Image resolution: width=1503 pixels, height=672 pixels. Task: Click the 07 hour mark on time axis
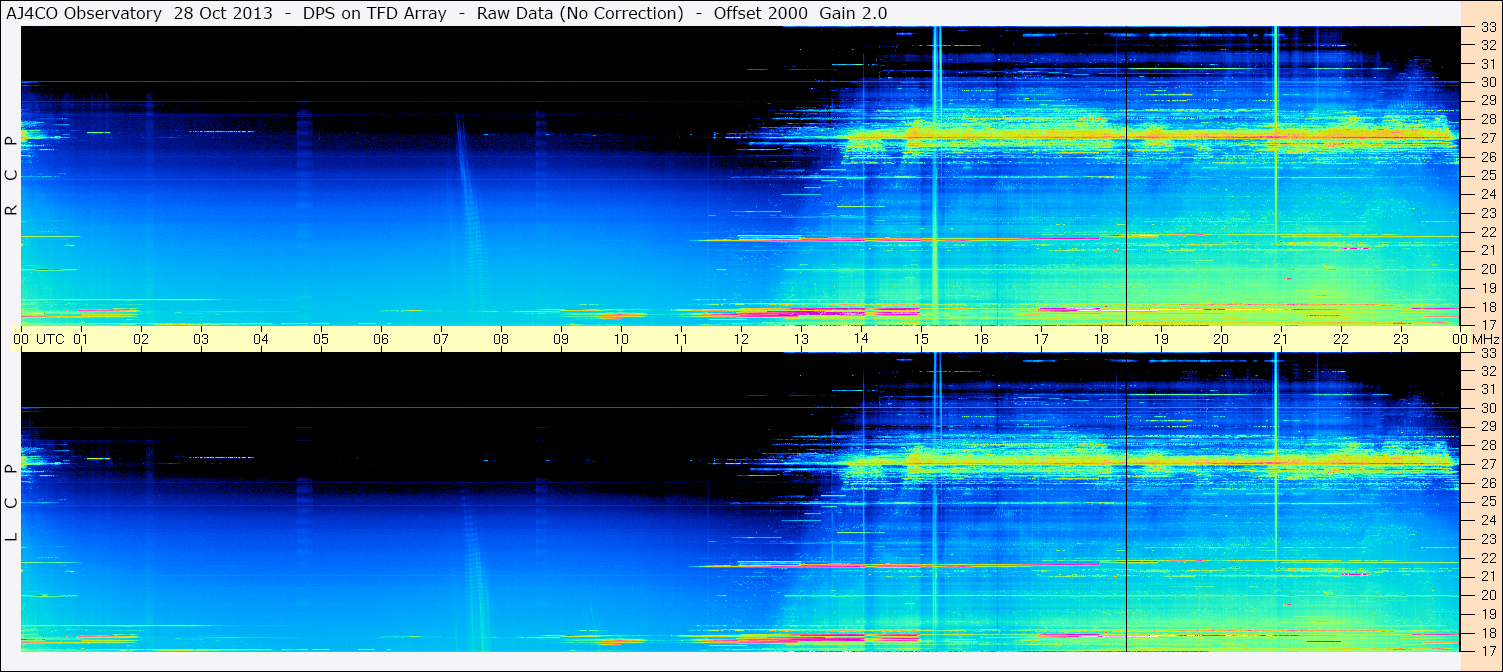[x=441, y=339]
